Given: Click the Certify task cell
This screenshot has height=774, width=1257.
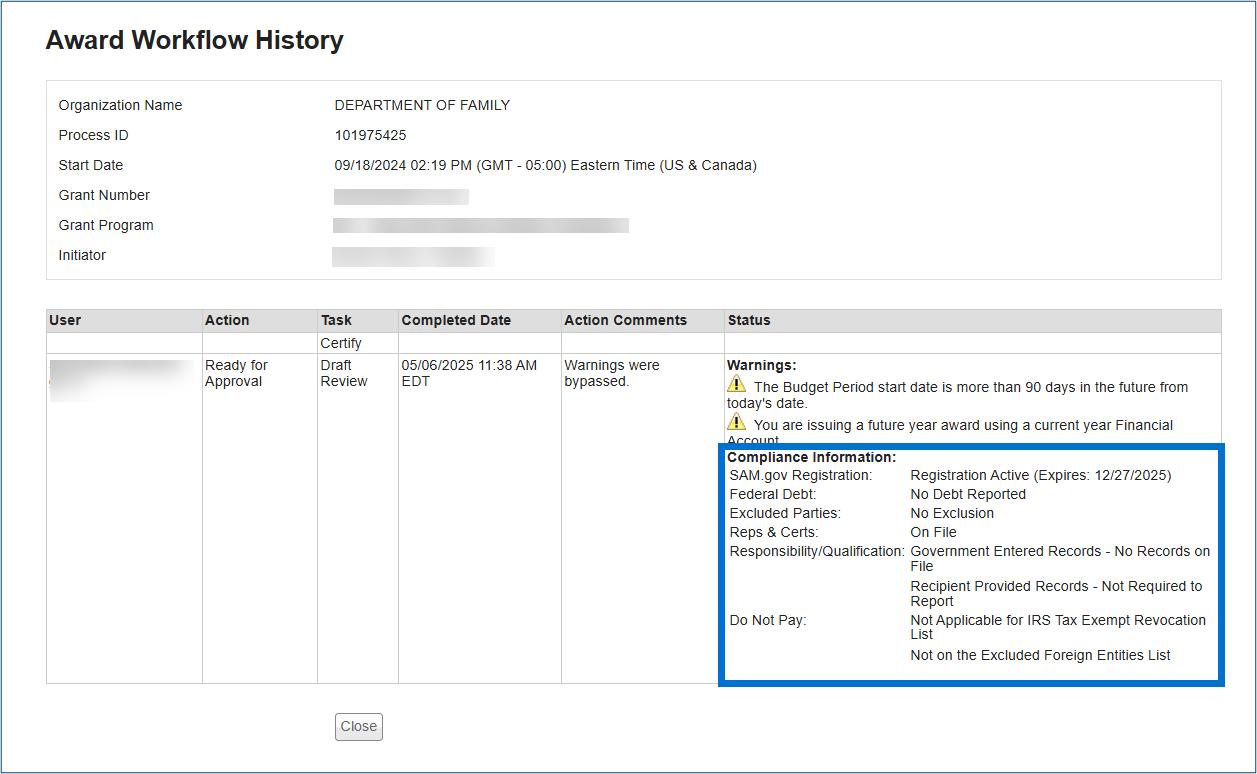Looking at the screenshot, I should pyautogui.click(x=341, y=343).
